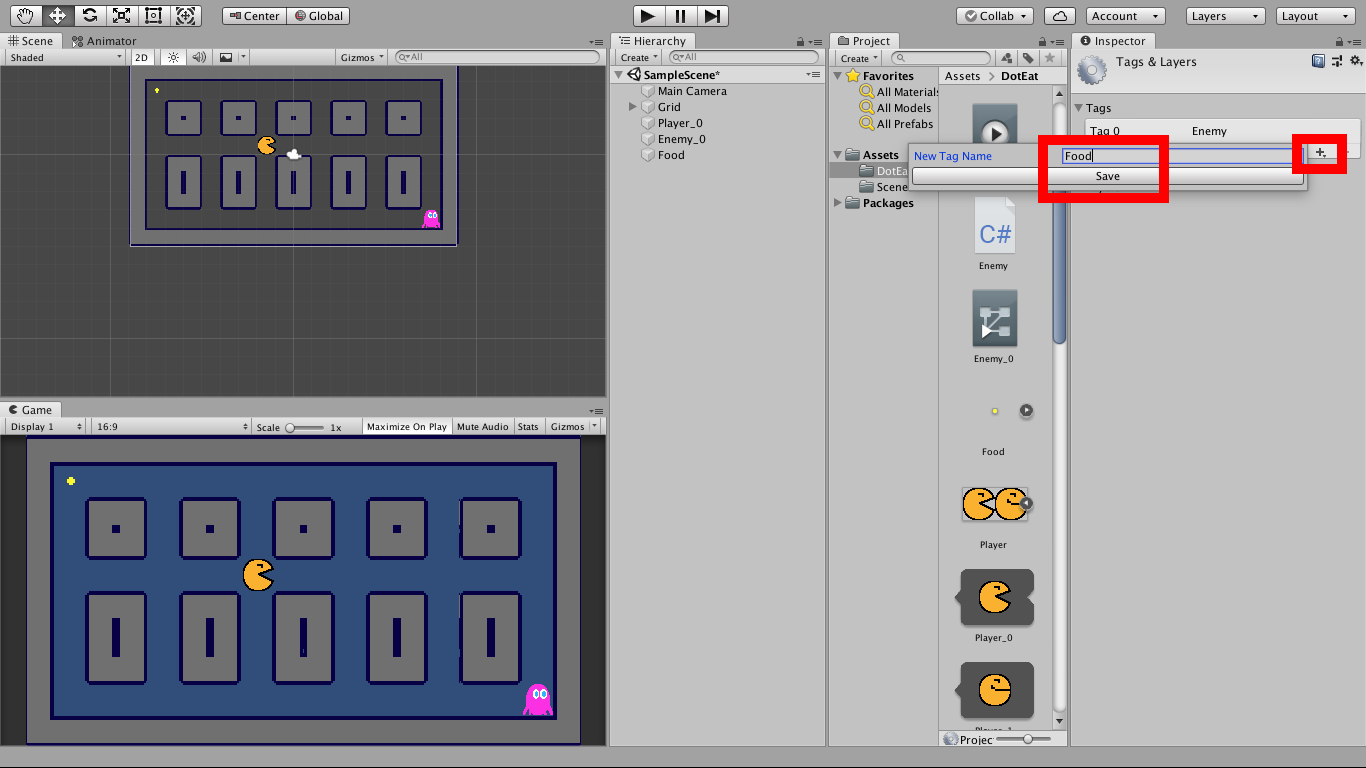Expand the Grid object in Hierarchy

pyautogui.click(x=633, y=107)
